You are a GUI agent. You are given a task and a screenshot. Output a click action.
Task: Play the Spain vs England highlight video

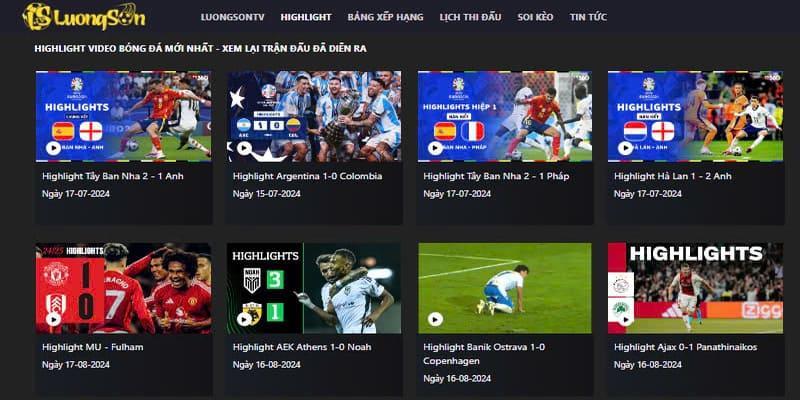click(x=54, y=148)
